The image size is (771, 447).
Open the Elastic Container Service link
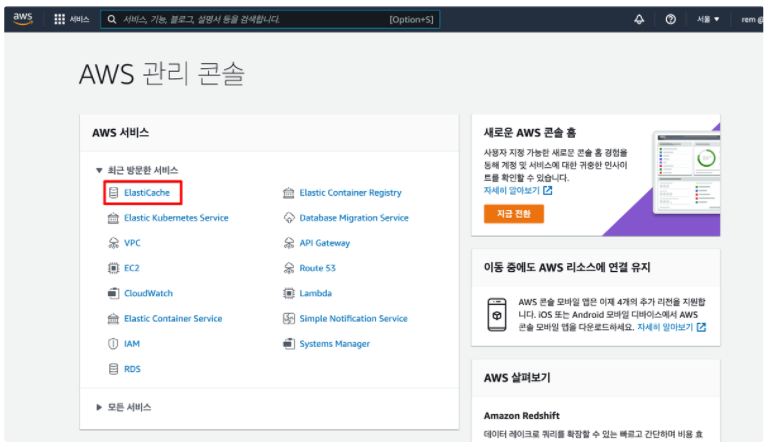pos(173,319)
